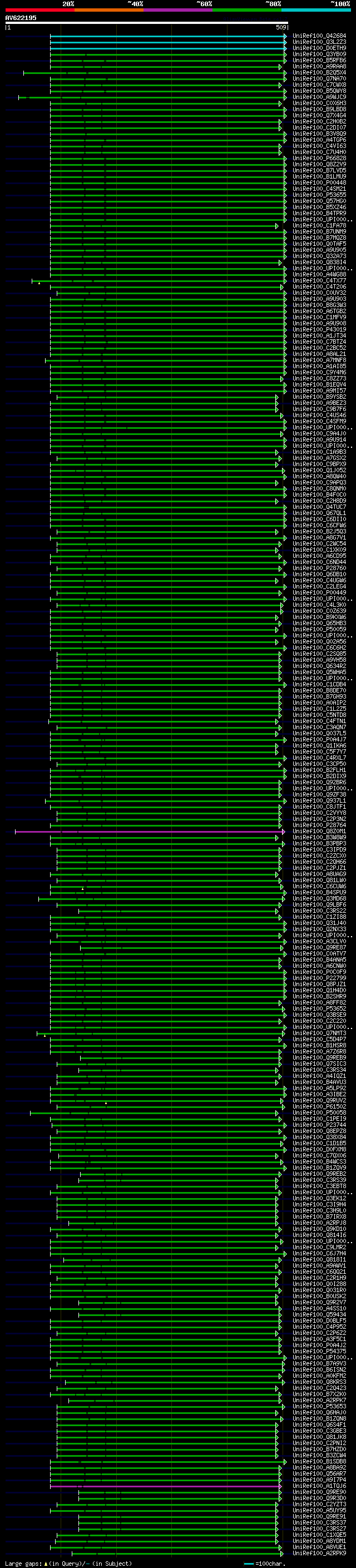Select the hit label UniRef100_Q8Z2V9
Screen dimensions: 356x1568
click(319, 164)
